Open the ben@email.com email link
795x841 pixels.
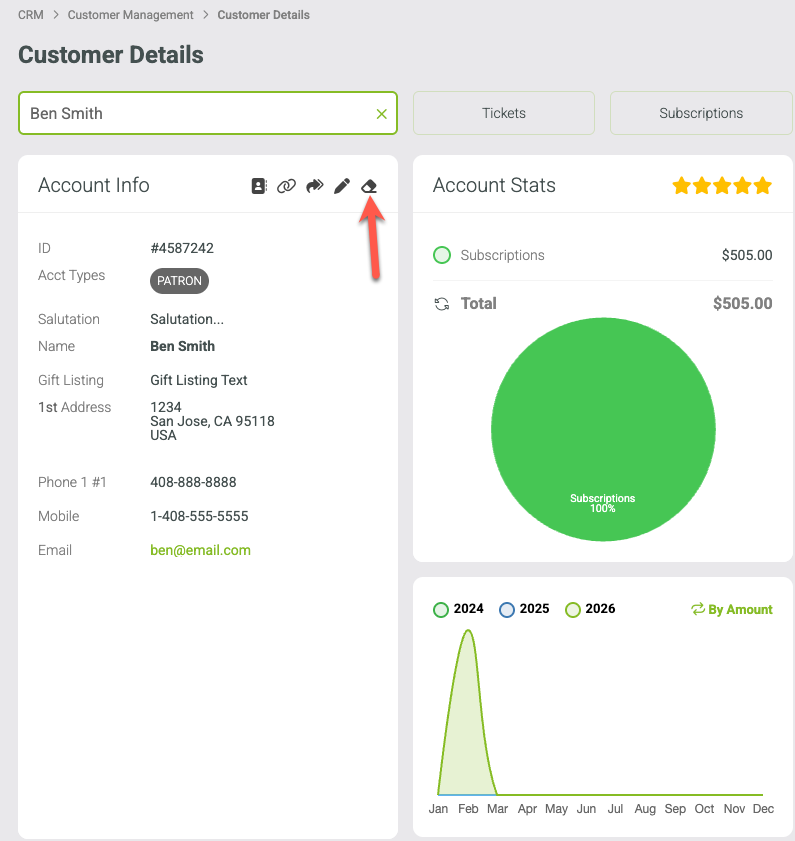click(201, 550)
